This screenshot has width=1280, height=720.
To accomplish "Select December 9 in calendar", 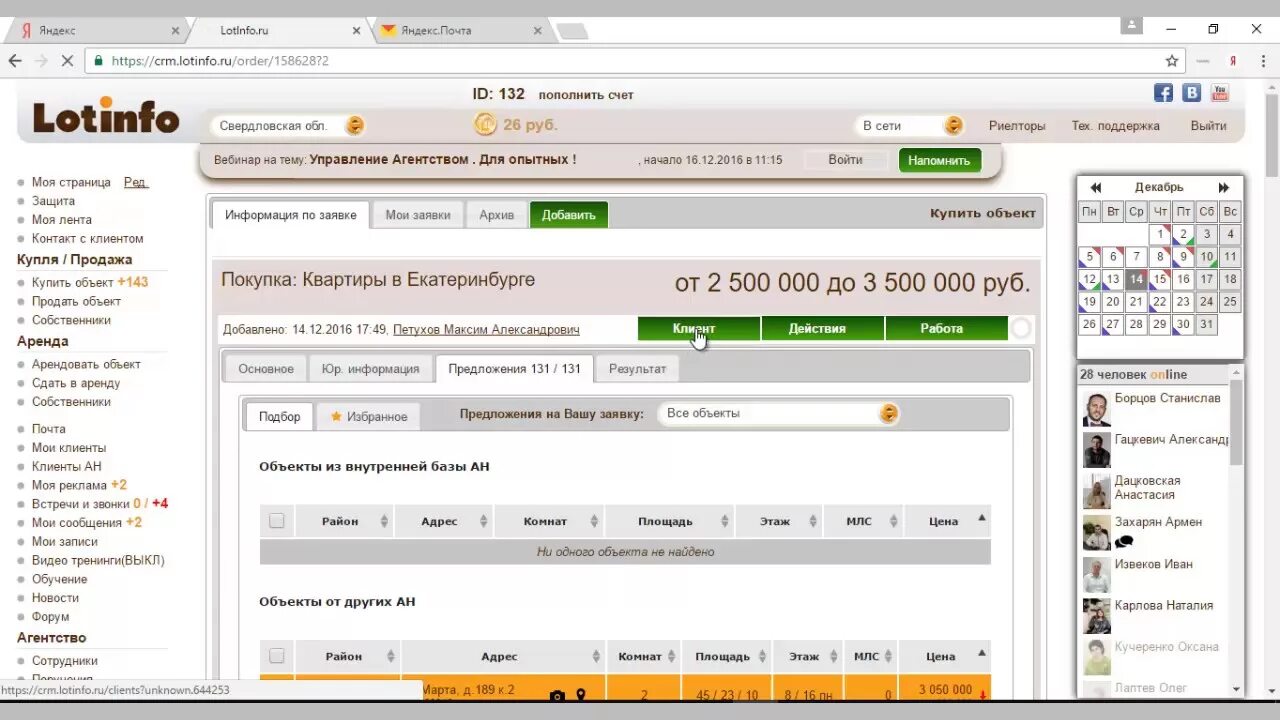I will (x=1183, y=257).
